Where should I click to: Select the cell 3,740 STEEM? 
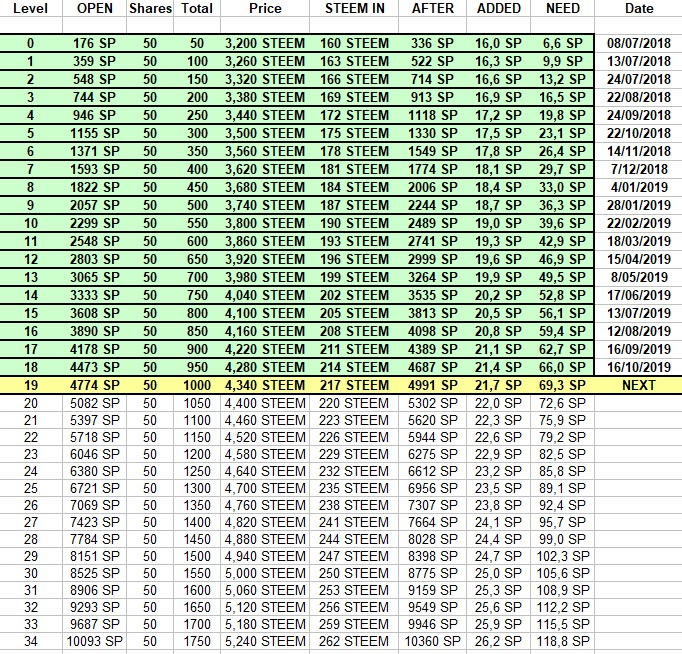click(265, 205)
